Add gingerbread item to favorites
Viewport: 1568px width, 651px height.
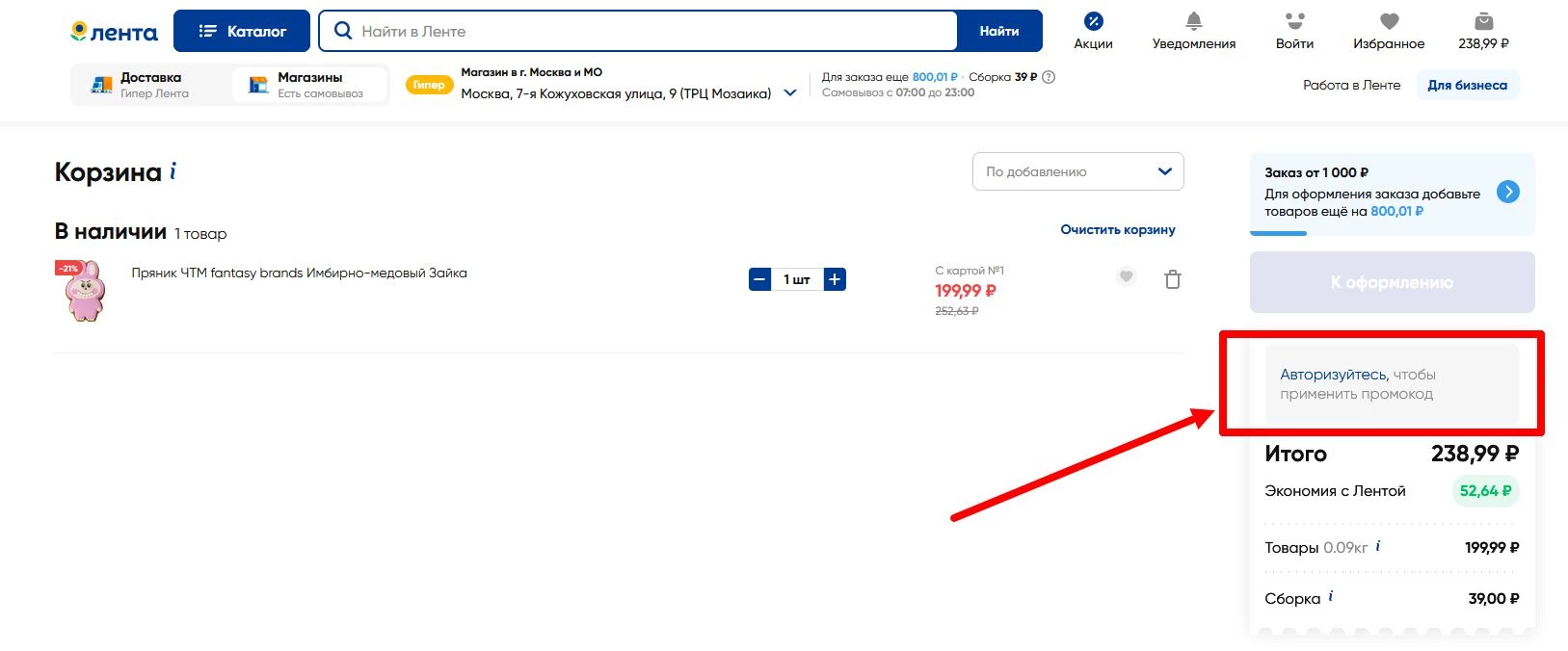point(1126,277)
